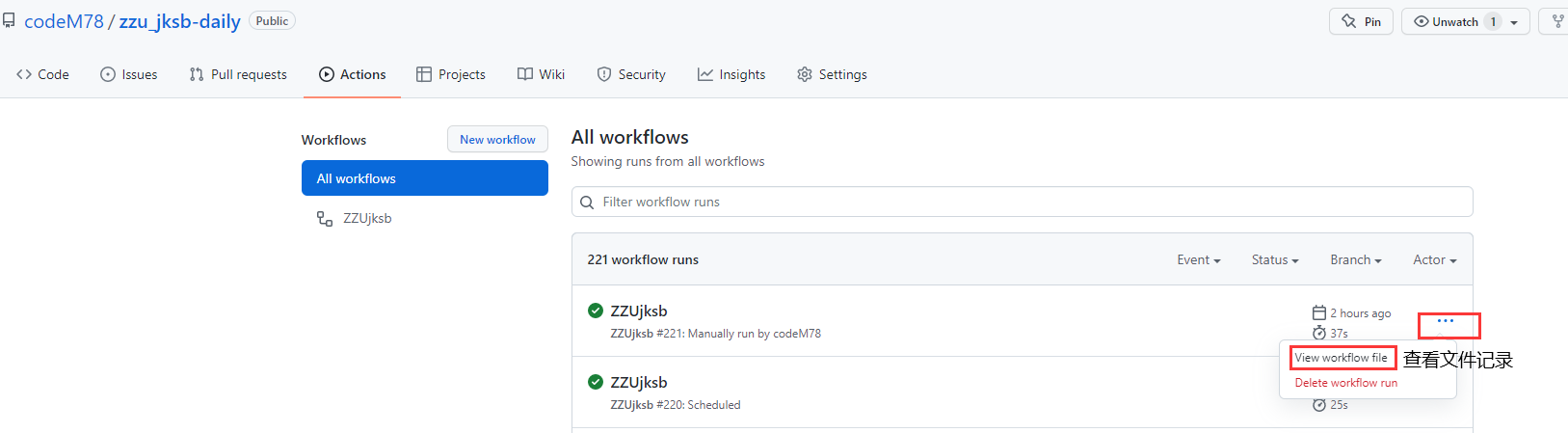Switch to the Code tab
1568x433 pixels.
(42, 74)
